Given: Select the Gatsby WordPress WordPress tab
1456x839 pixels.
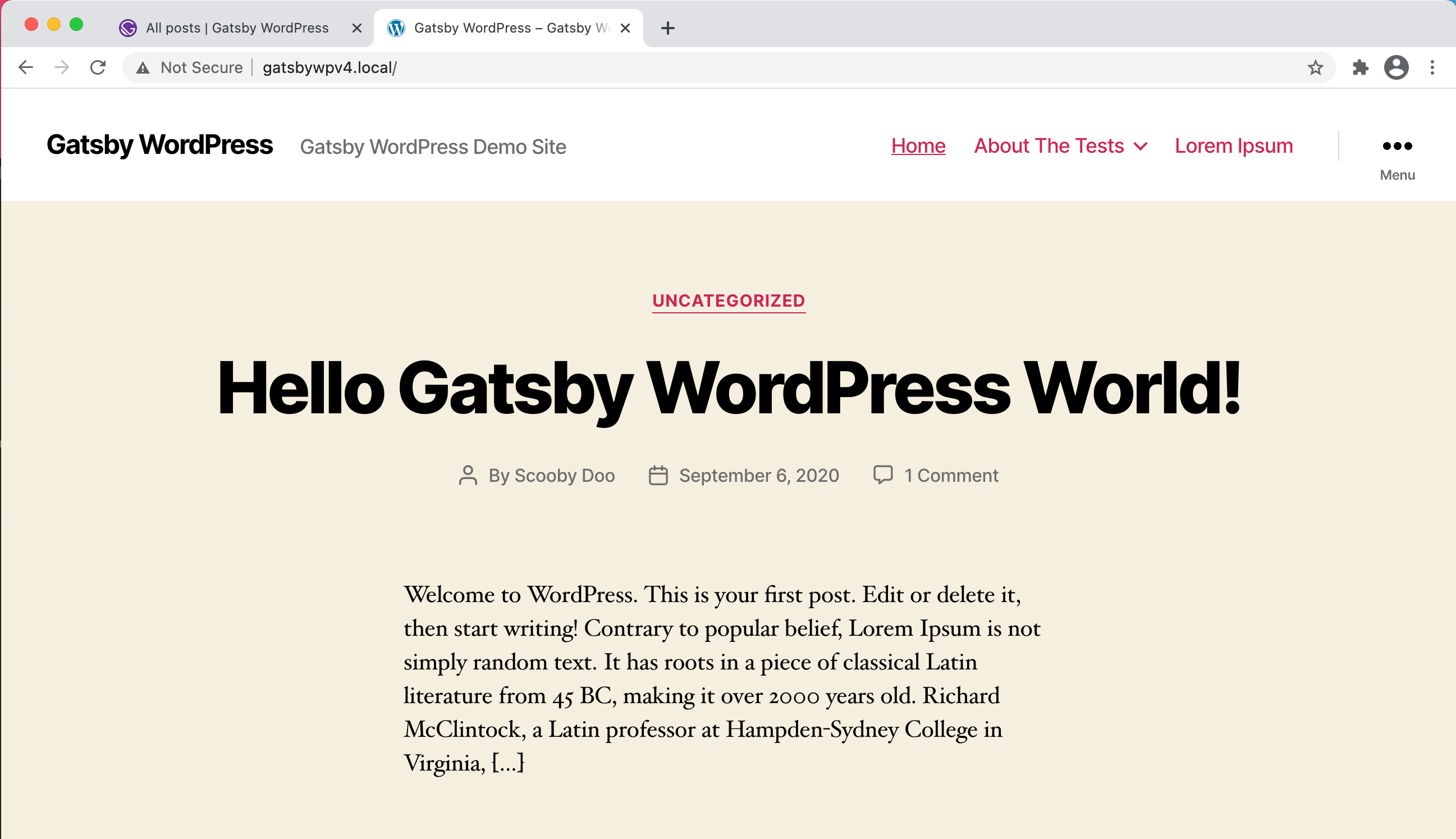Looking at the screenshot, I should 508,28.
